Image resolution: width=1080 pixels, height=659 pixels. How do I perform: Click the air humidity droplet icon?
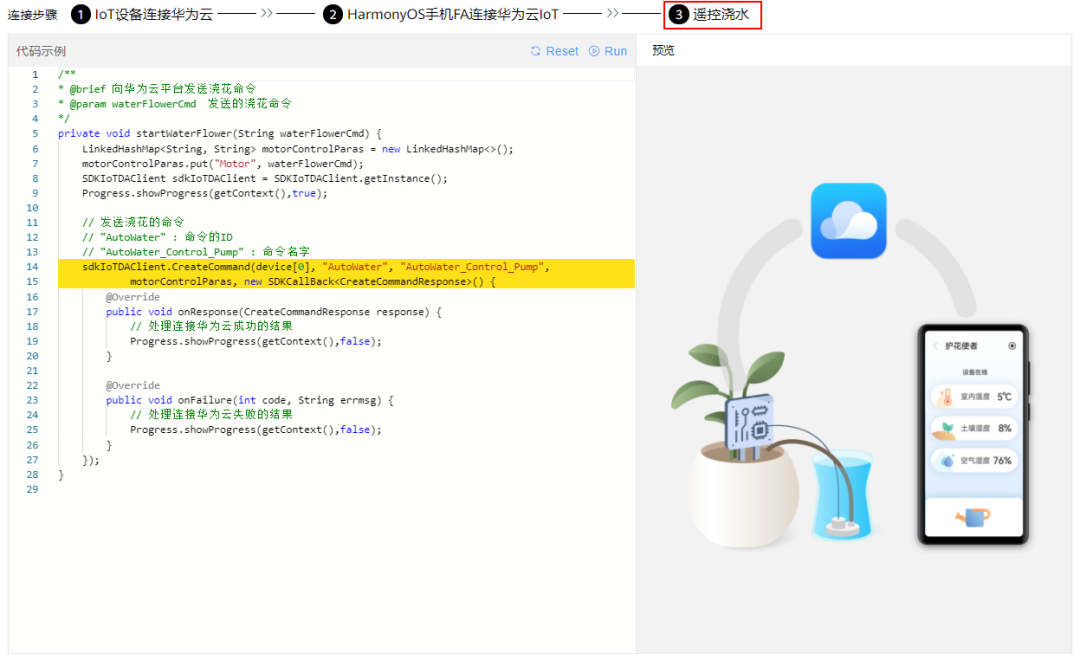point(945,461)
